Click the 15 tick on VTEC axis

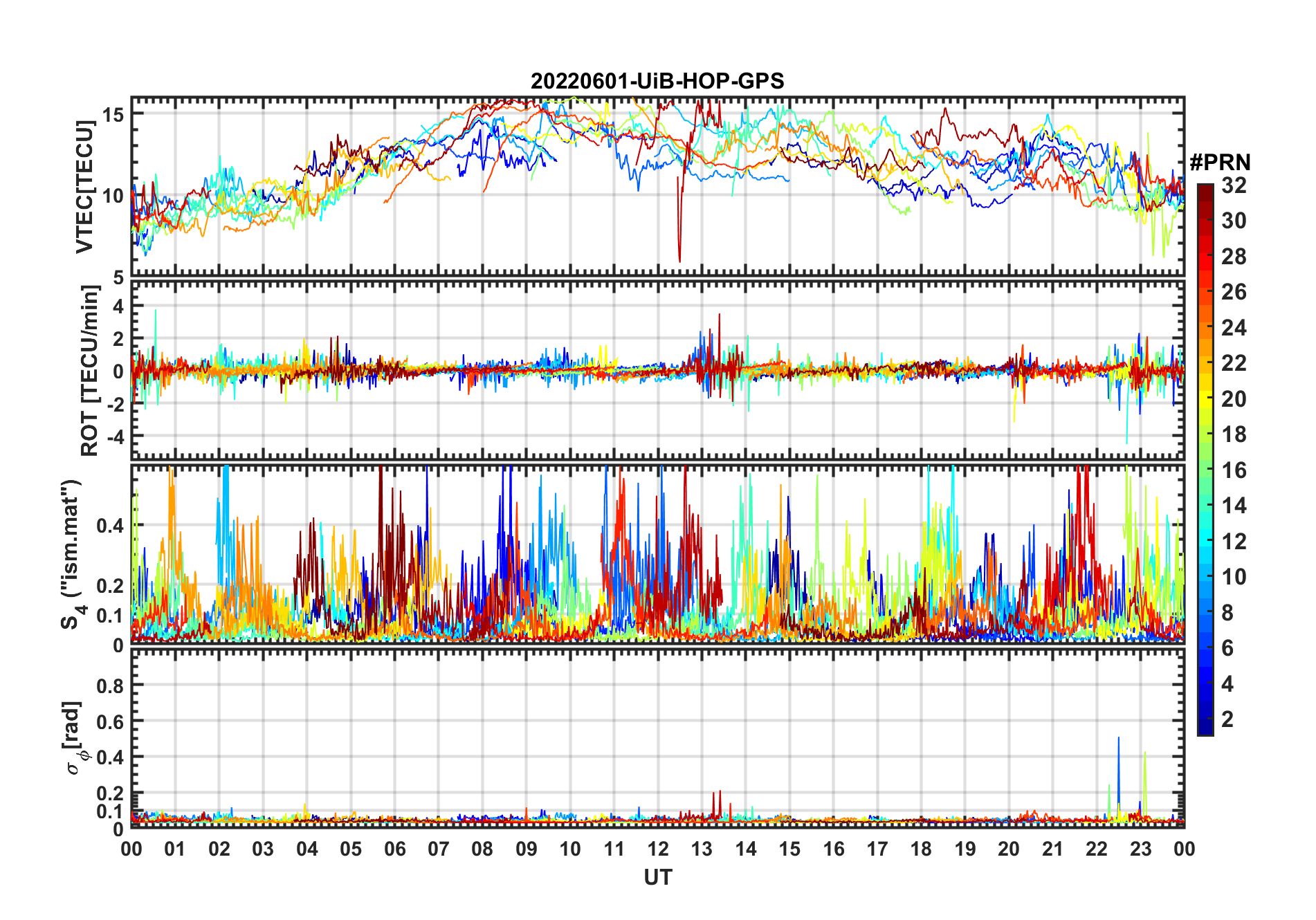pyautogui.click(x=113, y=114)
